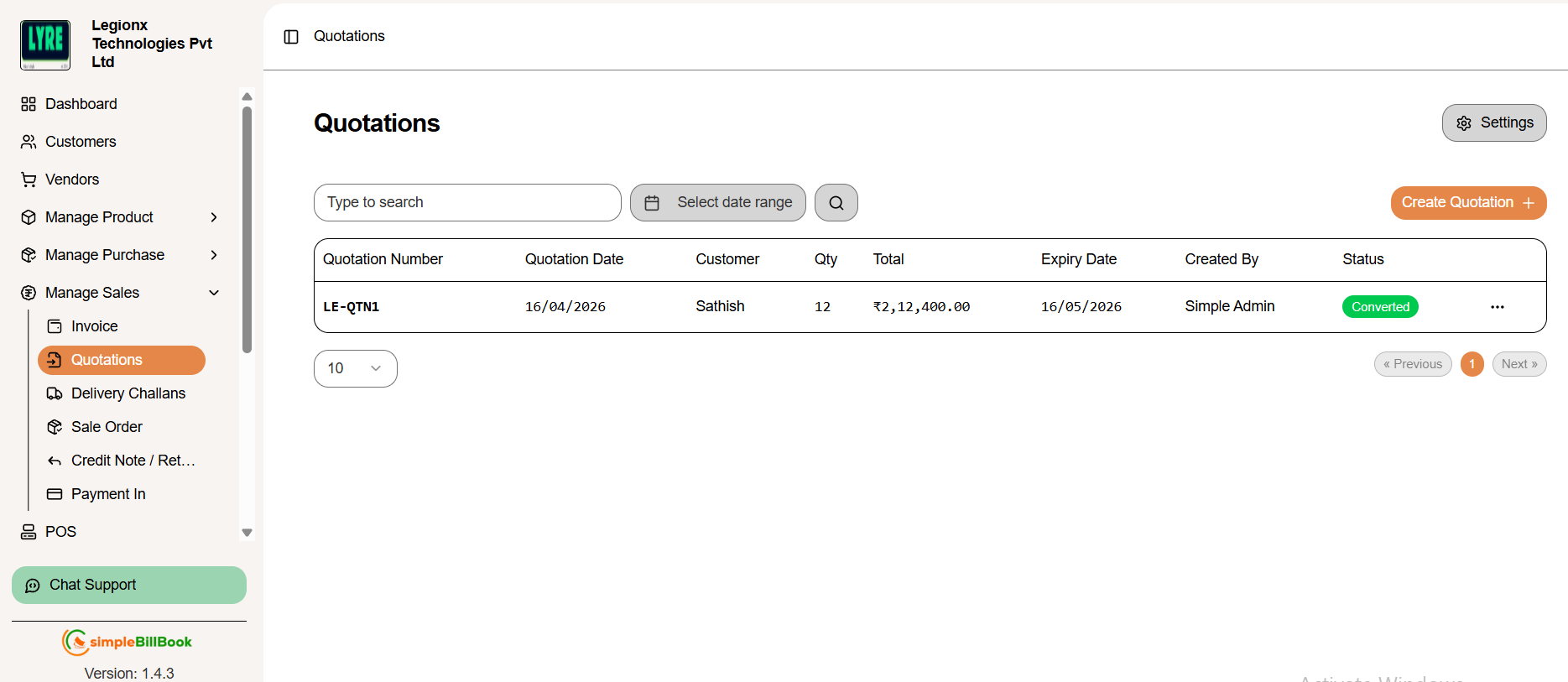The width and height of the screenshot is (1568, 682).
Task: Click the Invoice document icon
Action: 55,326
